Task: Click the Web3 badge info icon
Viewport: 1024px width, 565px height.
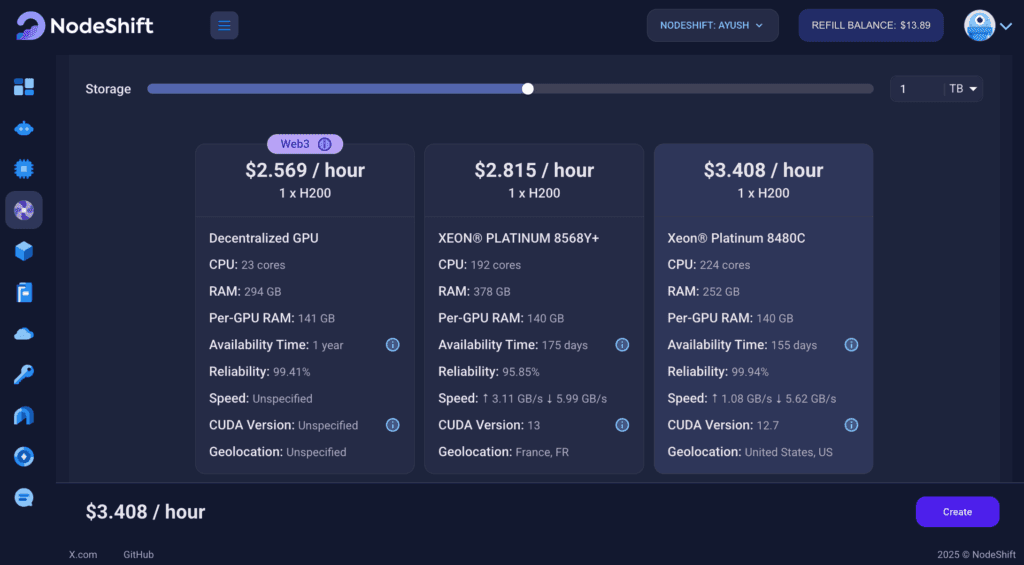Action: coord(324,144)
